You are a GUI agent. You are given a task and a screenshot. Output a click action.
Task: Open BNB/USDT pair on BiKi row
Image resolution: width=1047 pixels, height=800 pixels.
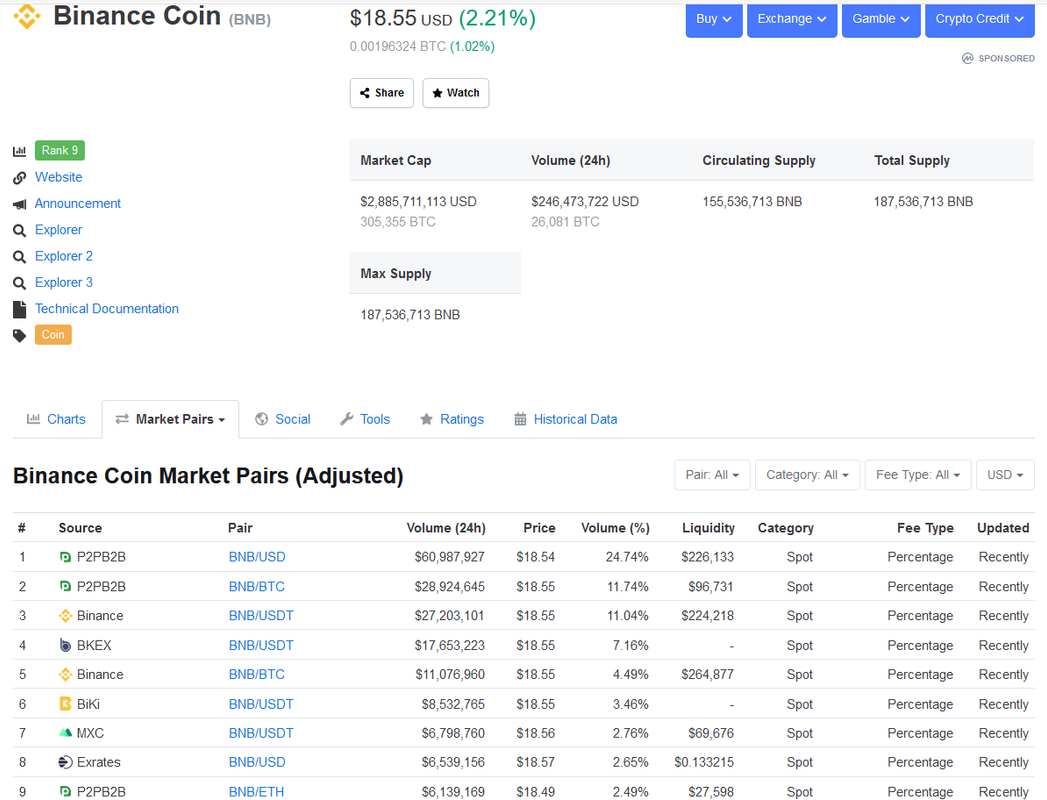261,704
